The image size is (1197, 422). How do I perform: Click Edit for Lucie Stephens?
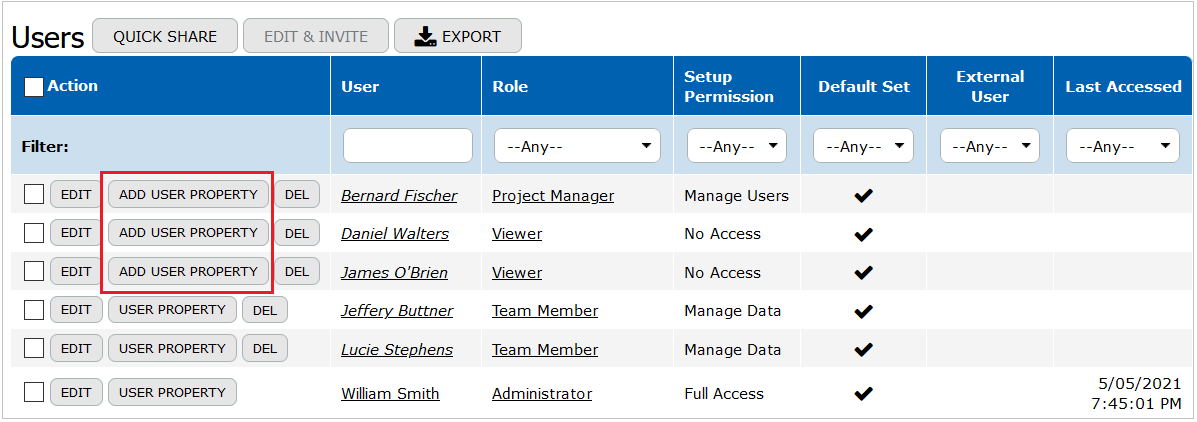click(76, 348)
